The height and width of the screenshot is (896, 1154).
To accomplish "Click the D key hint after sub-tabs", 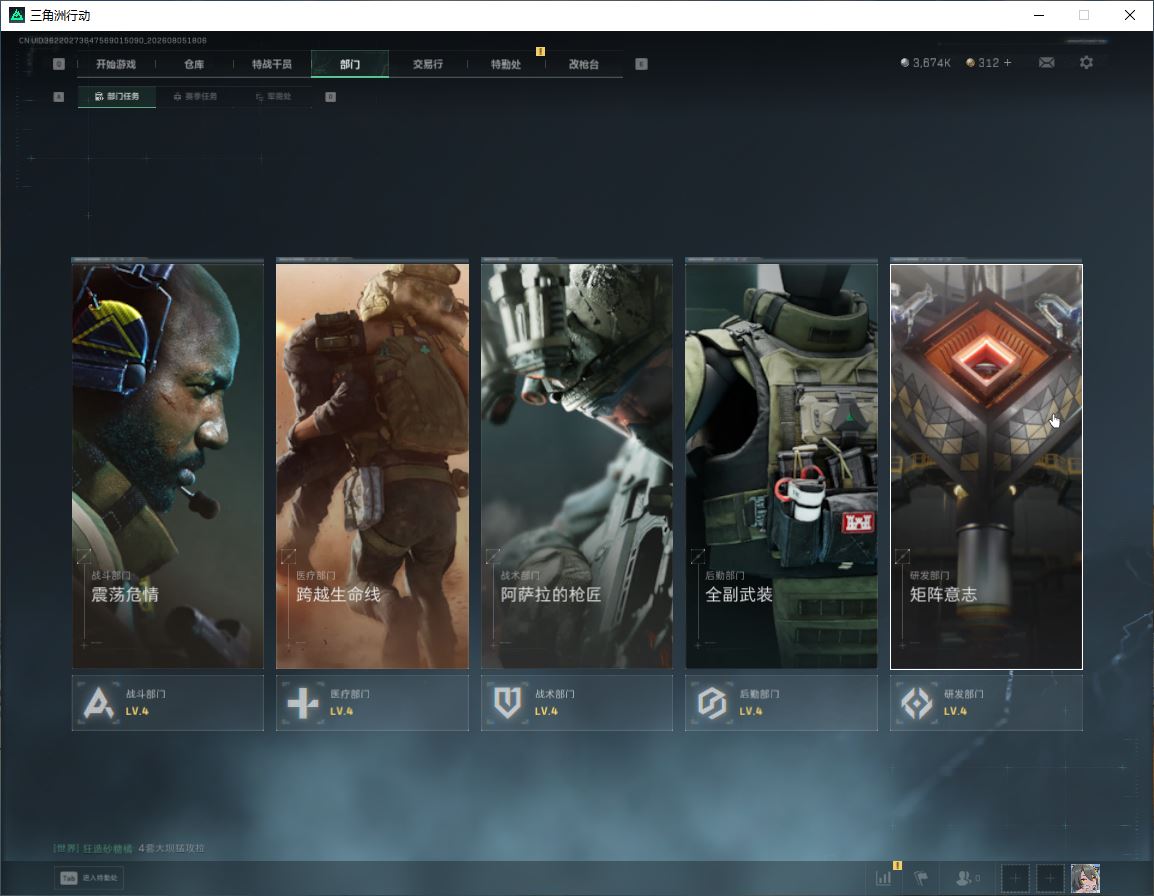I will coord(330,96).
